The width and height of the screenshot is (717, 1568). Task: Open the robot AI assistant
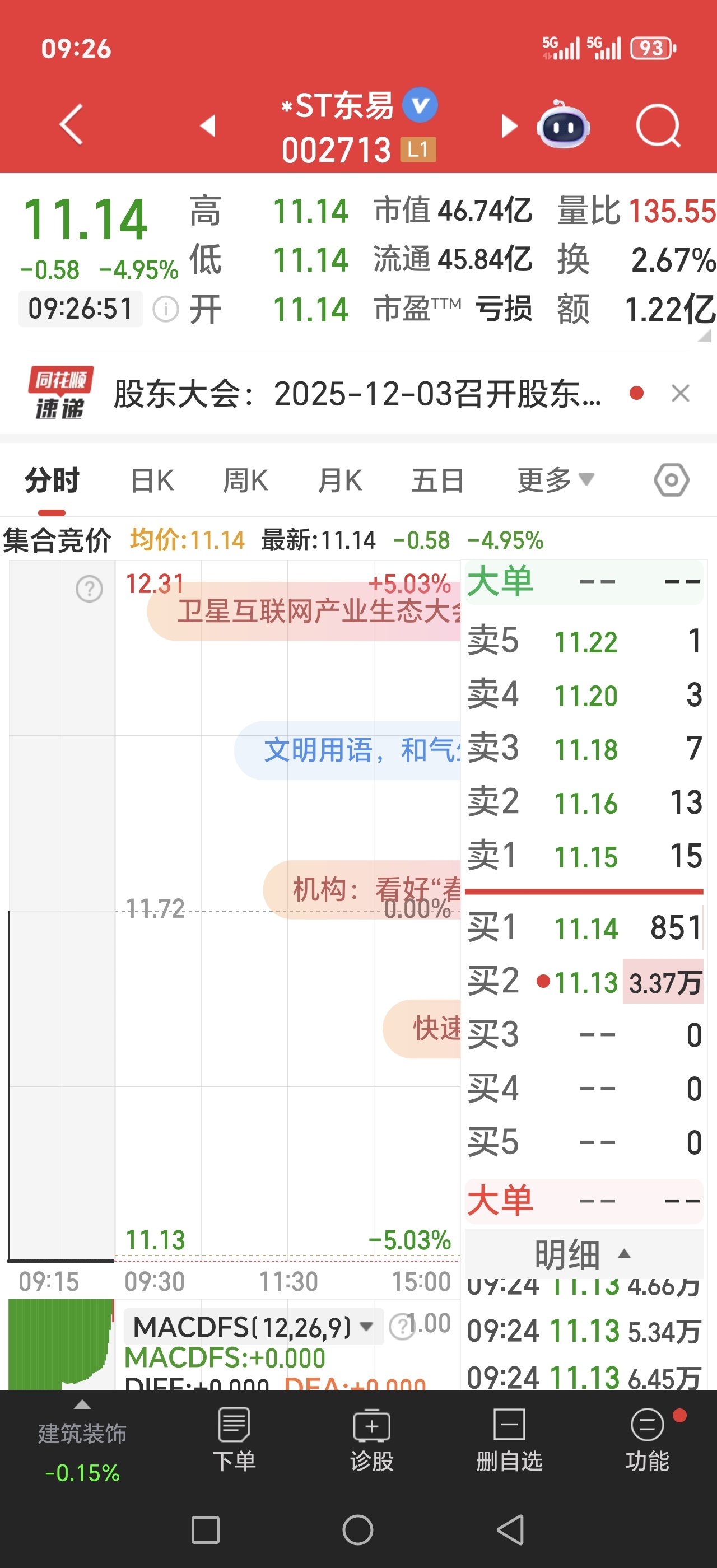coord(563,124)
